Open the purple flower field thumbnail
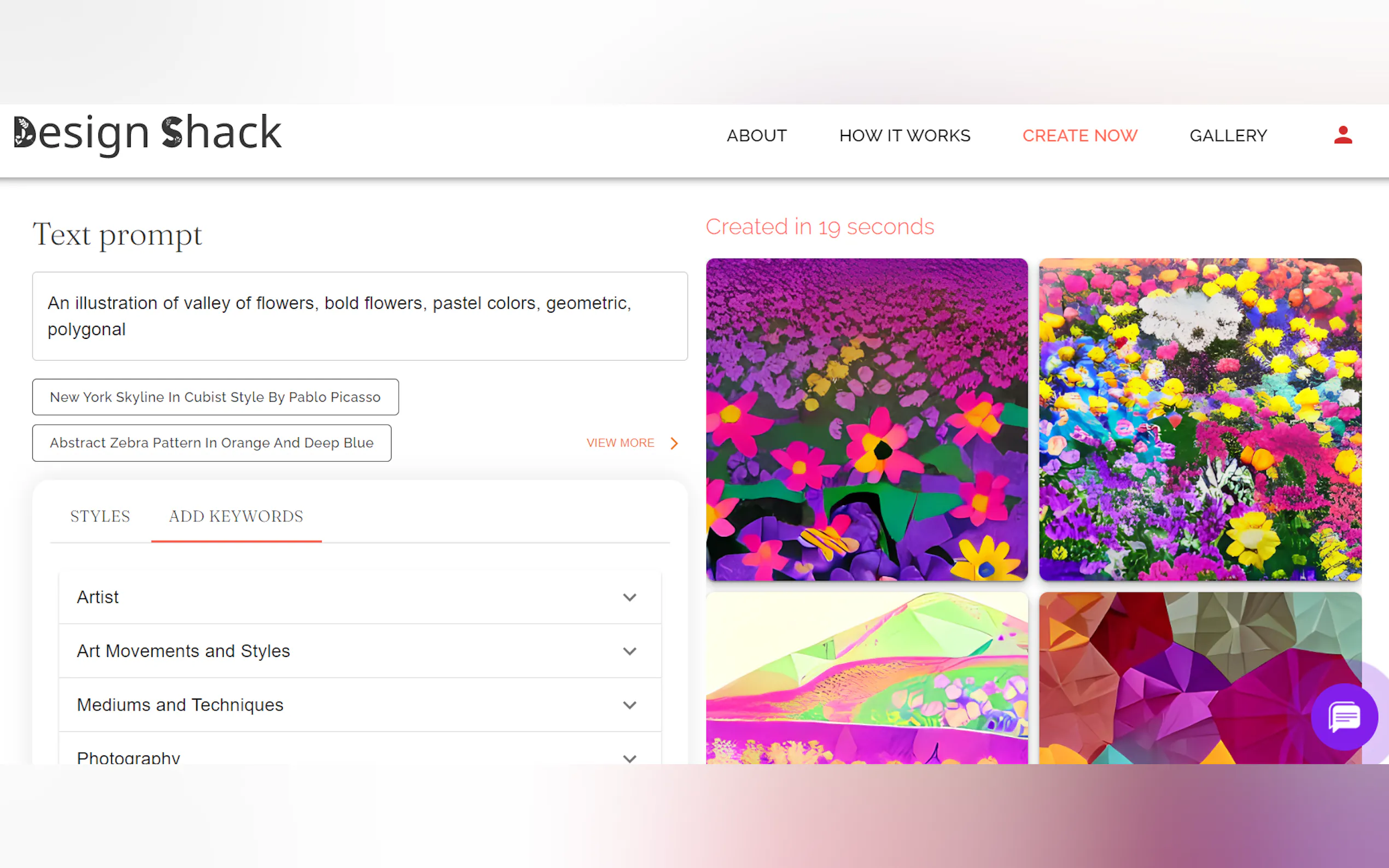Image resolution: width=1389 pixels, height=868 pixels. tap(866, 419)
